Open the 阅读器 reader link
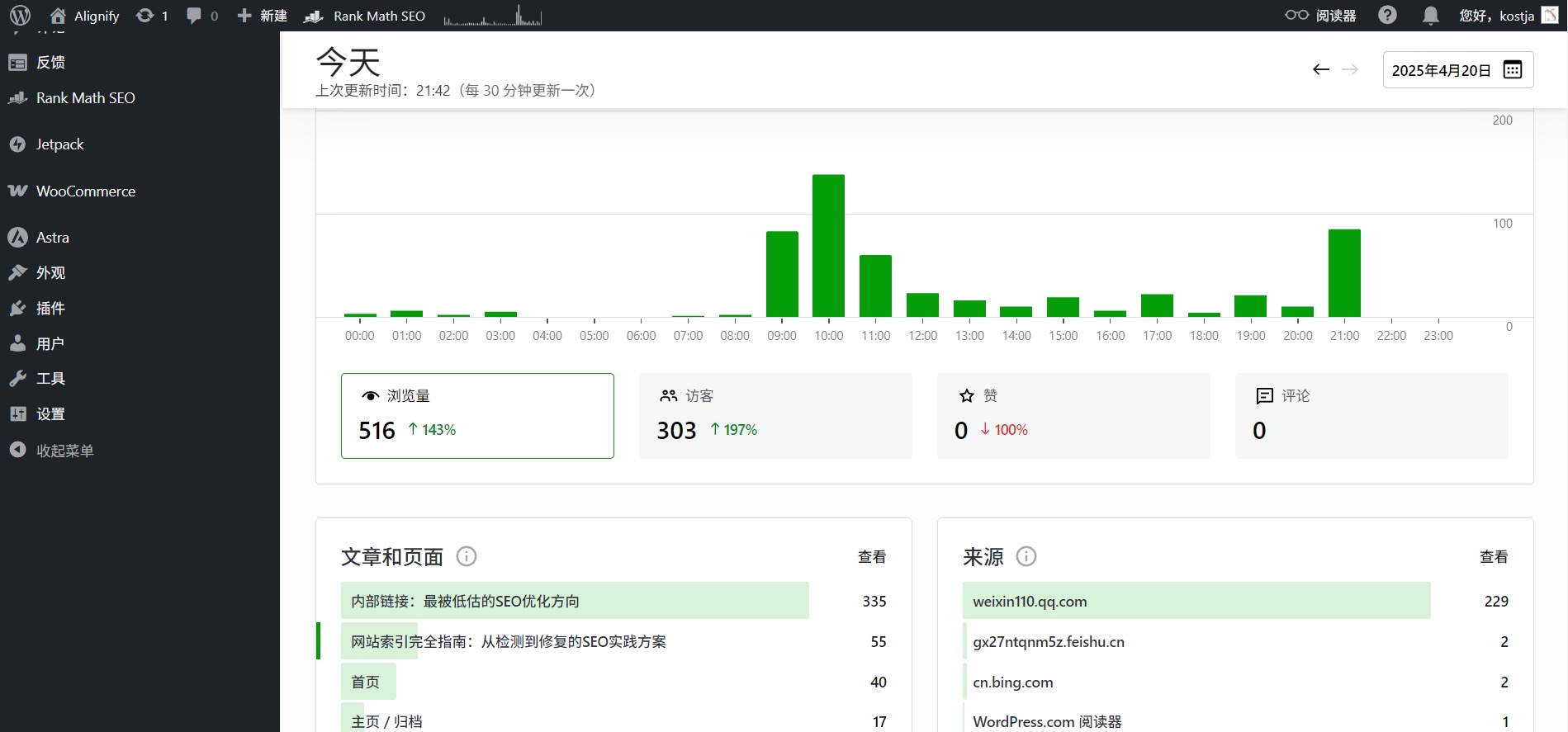1568x732 pixels. (1320, 16)
